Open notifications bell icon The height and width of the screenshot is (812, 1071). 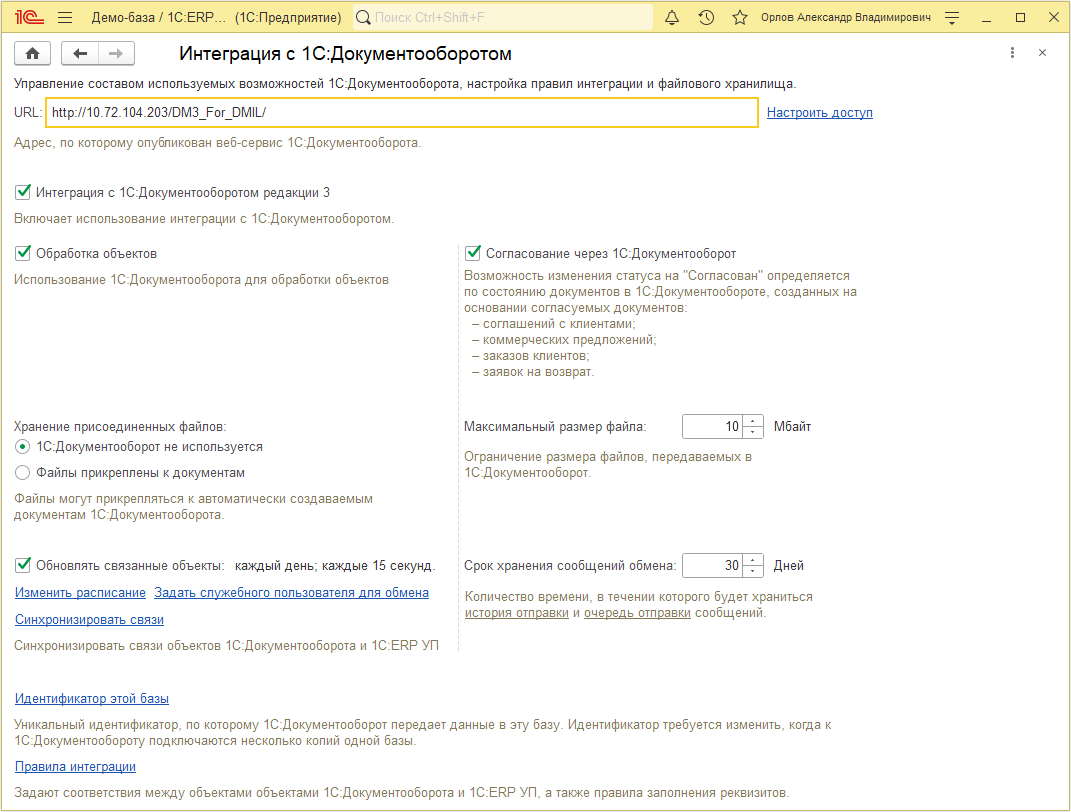point(672,18)
